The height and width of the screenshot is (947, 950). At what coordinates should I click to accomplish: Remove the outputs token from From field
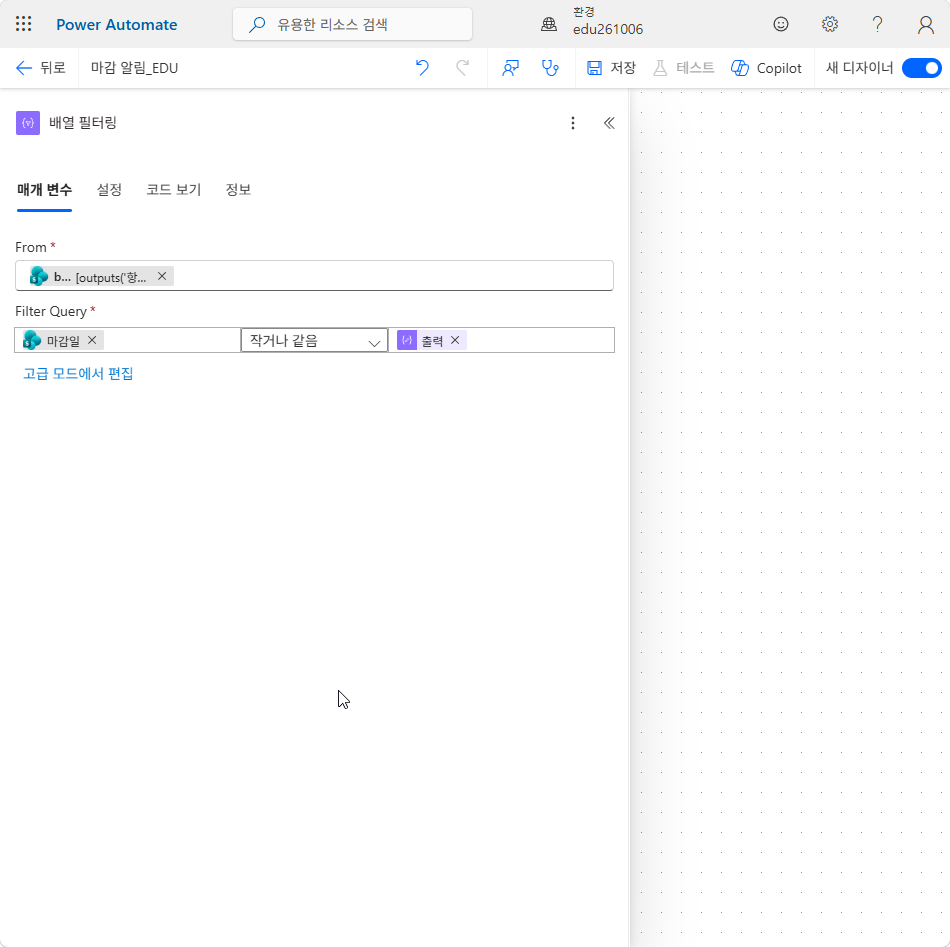pos(162,276)
